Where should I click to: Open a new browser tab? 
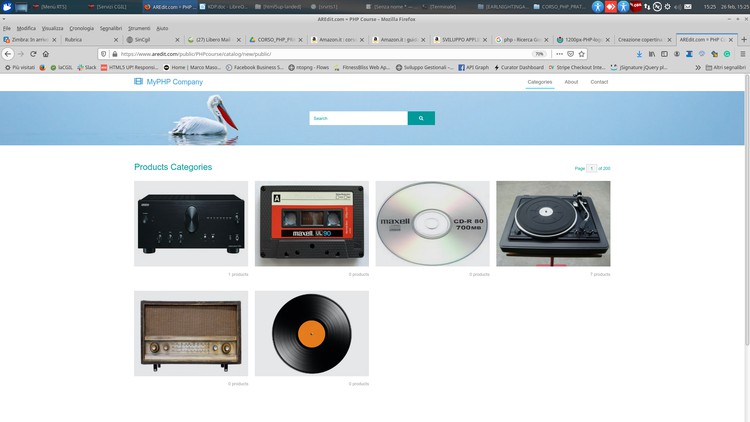743,40
